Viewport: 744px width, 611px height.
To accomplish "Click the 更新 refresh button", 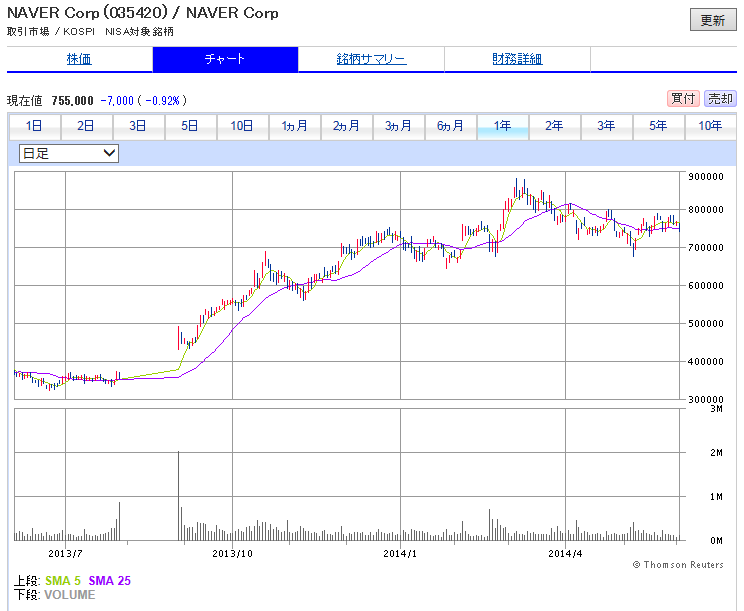I will (713, 20).
